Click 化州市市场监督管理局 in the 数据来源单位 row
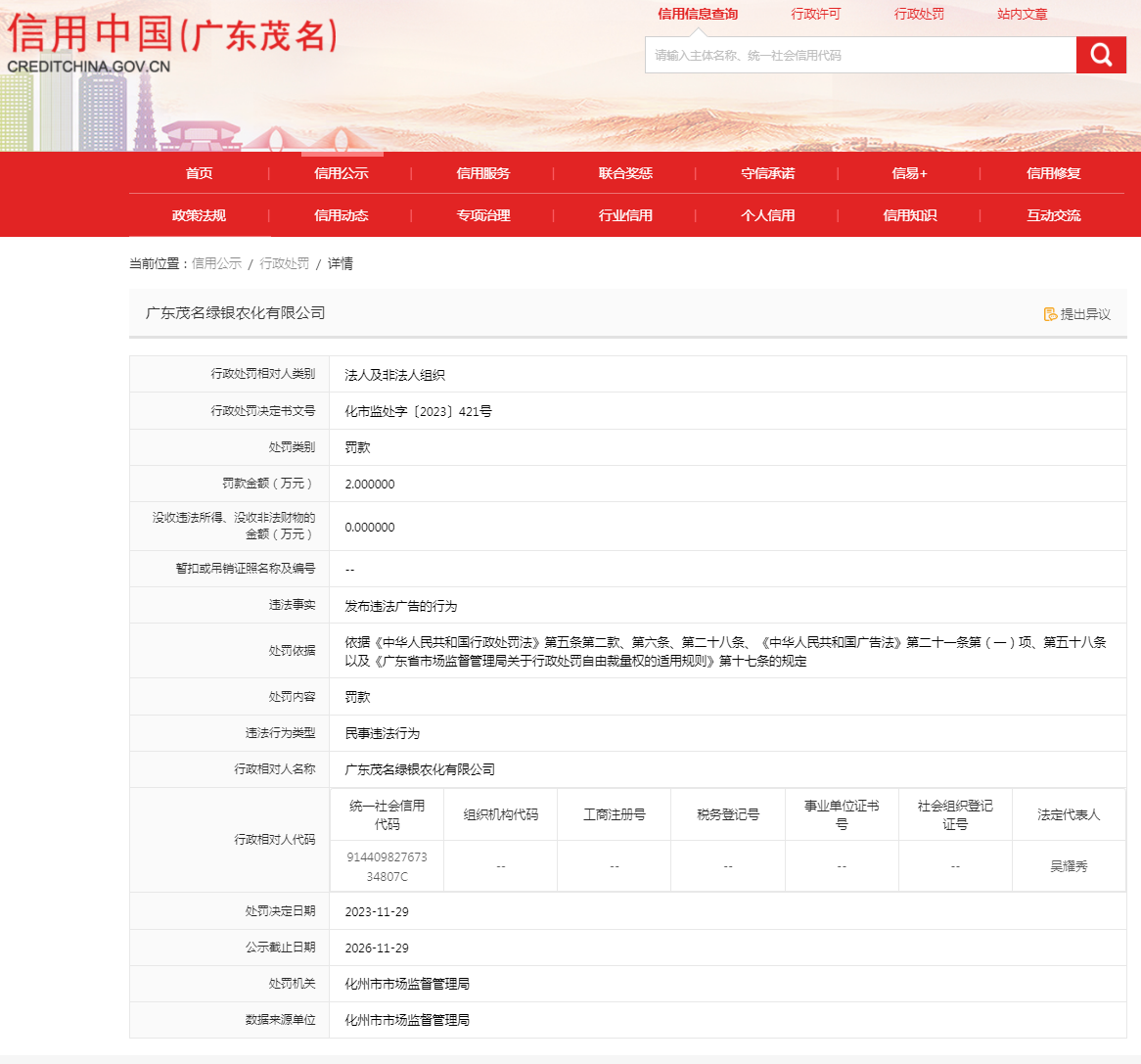This screenshot has height=1064, width=1141. point(407,1020)
